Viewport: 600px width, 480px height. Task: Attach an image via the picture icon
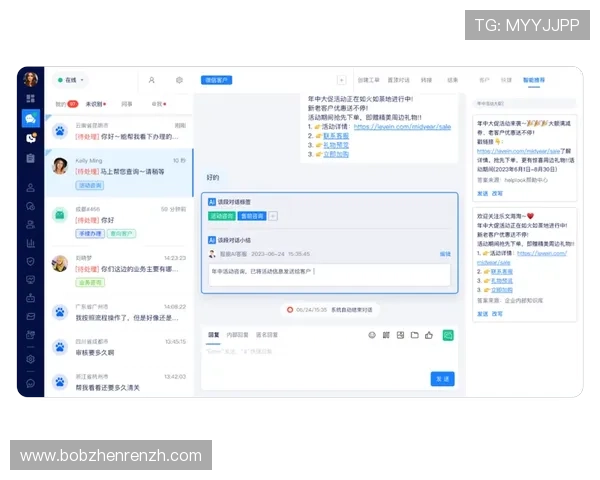pyautogui.click(x=400, y=335)
